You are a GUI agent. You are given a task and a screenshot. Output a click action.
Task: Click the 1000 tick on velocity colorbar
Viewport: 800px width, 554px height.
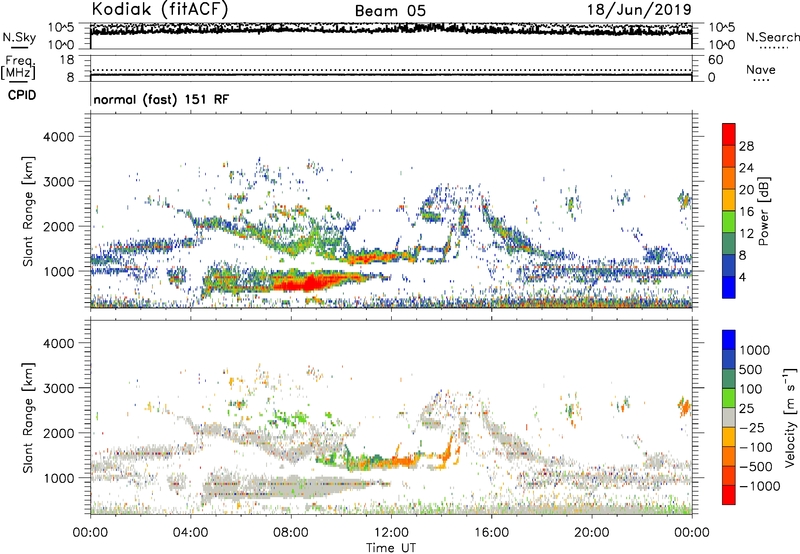[755, 350]
